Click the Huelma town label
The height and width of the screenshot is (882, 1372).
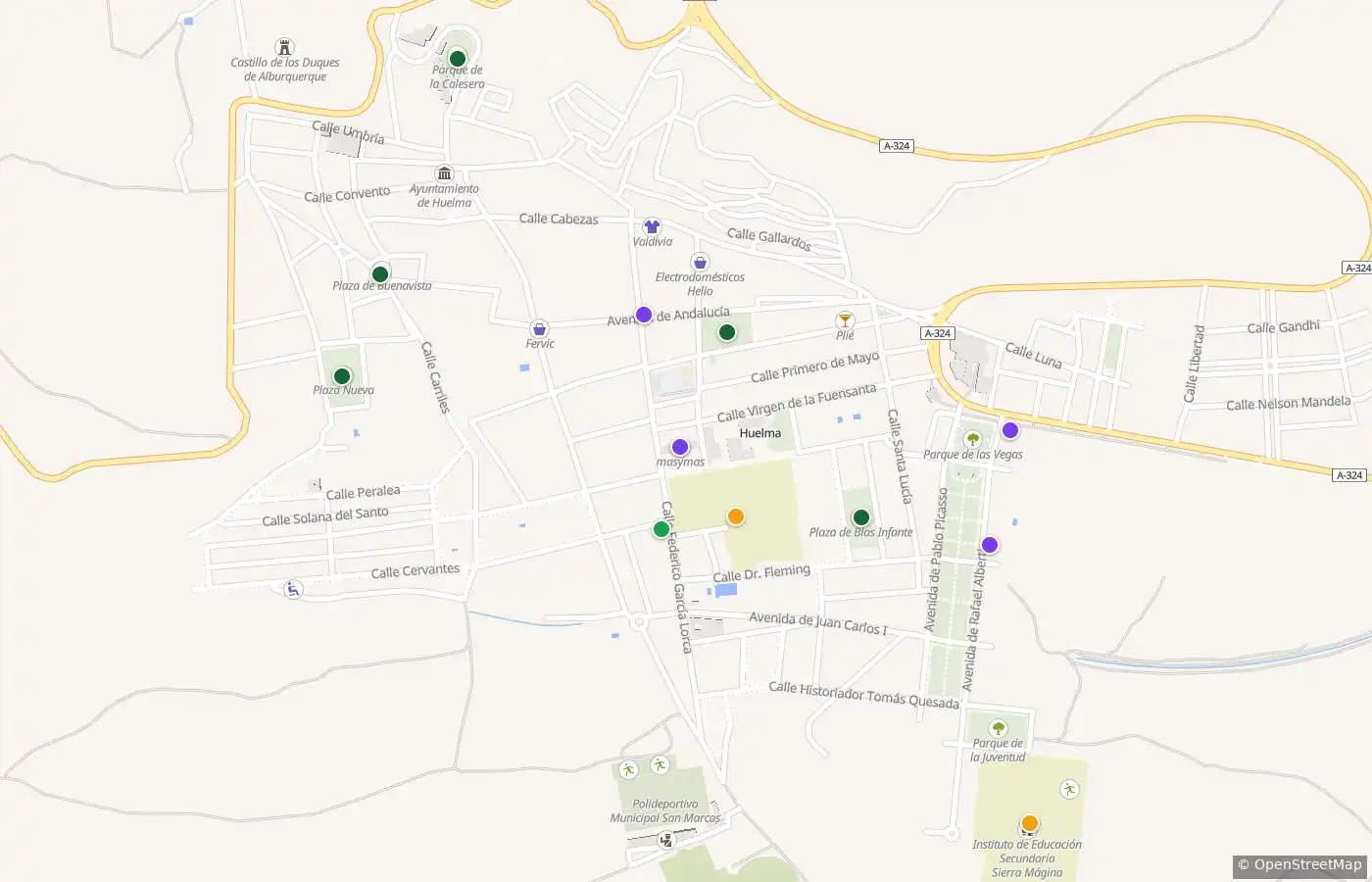(x=760, y=433)
